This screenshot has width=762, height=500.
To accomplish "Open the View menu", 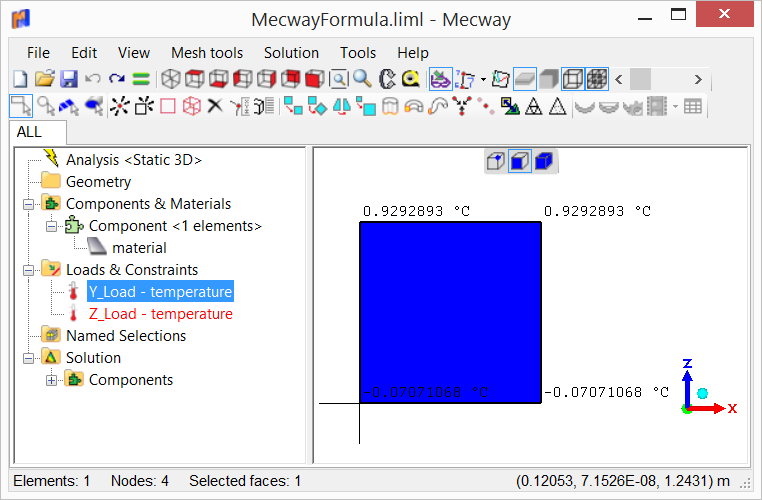I will 134,52.
